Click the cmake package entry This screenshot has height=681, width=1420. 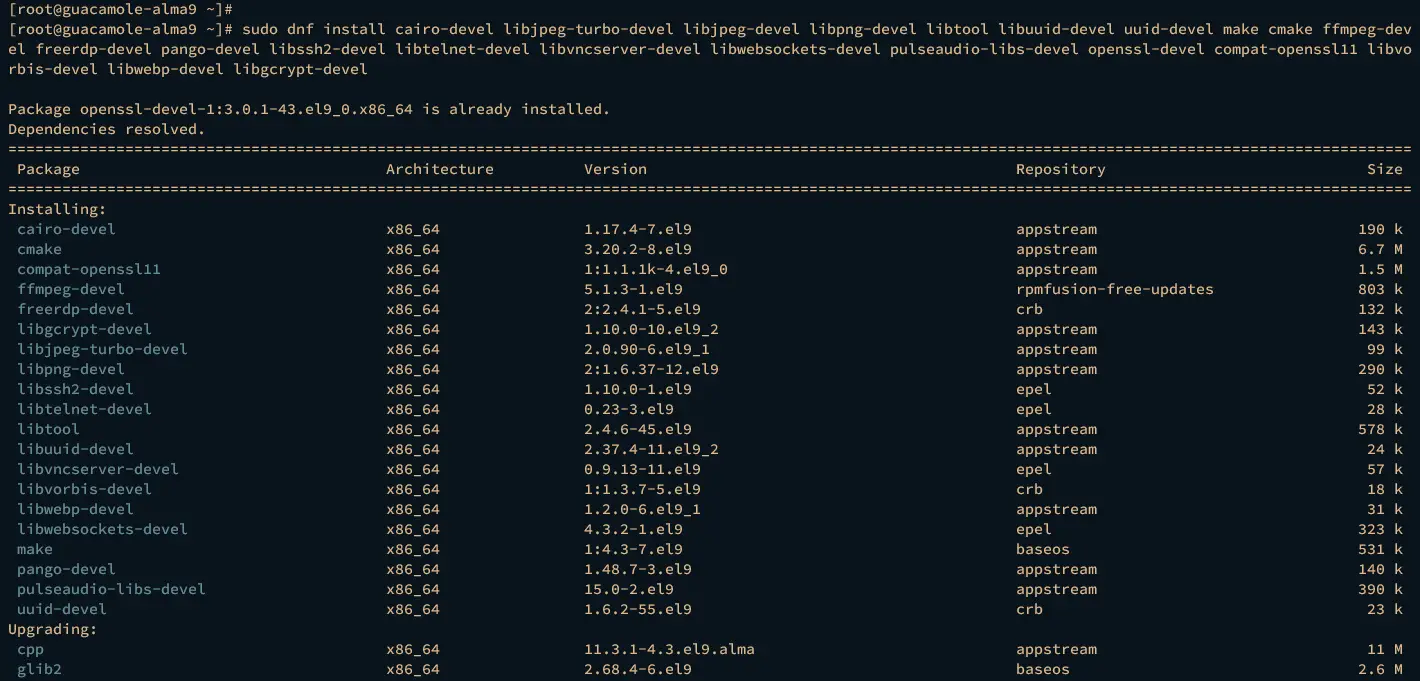38,249
